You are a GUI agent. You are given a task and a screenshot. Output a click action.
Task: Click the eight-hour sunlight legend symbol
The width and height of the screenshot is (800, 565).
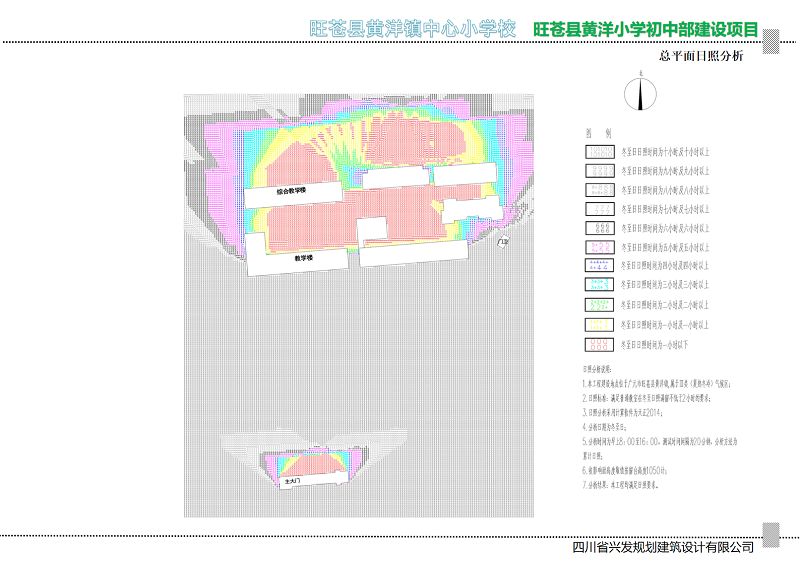[x=599, y=190]
